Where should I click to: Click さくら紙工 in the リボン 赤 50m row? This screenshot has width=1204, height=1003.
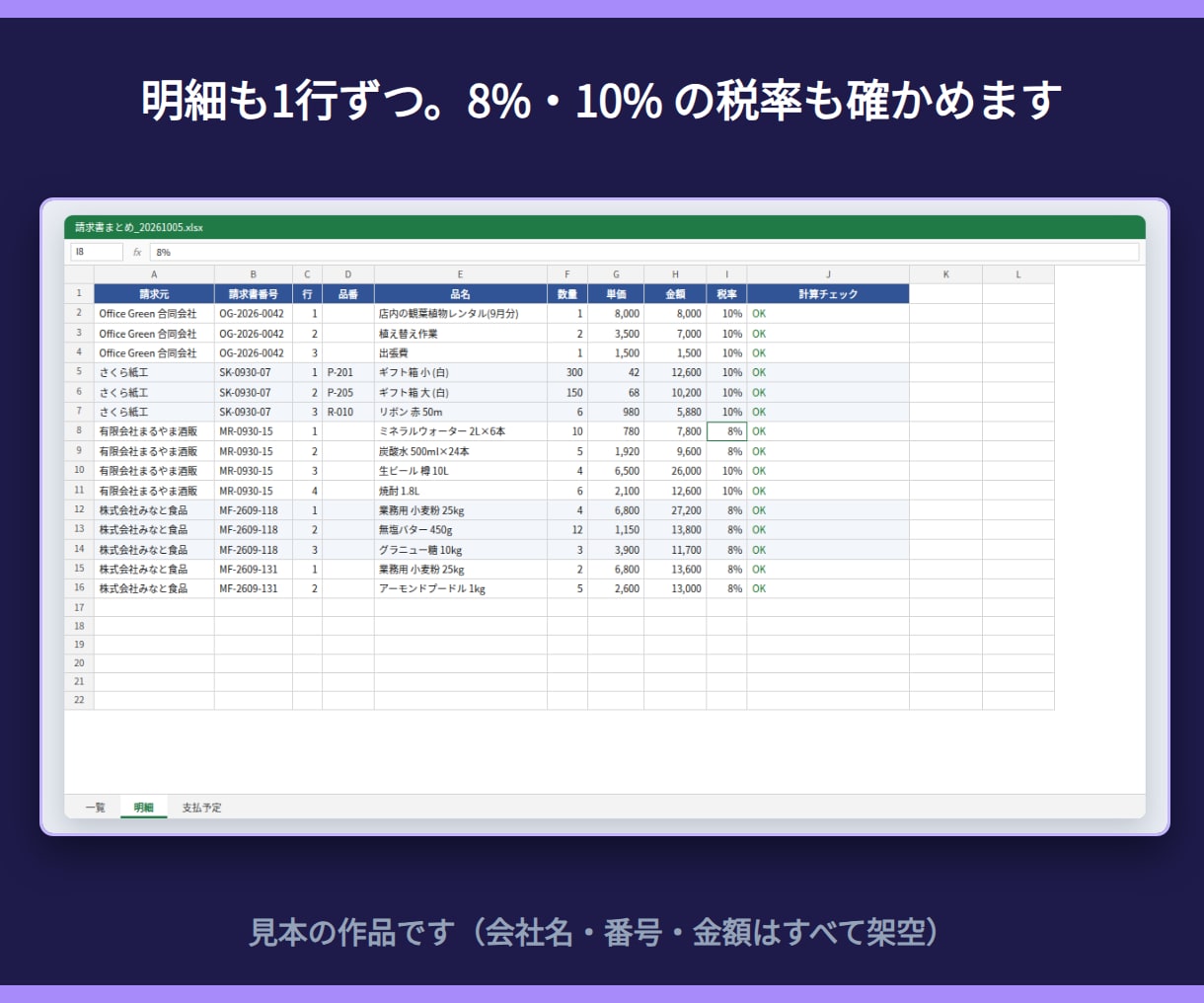pyautogui.click(x=154, y=413)
